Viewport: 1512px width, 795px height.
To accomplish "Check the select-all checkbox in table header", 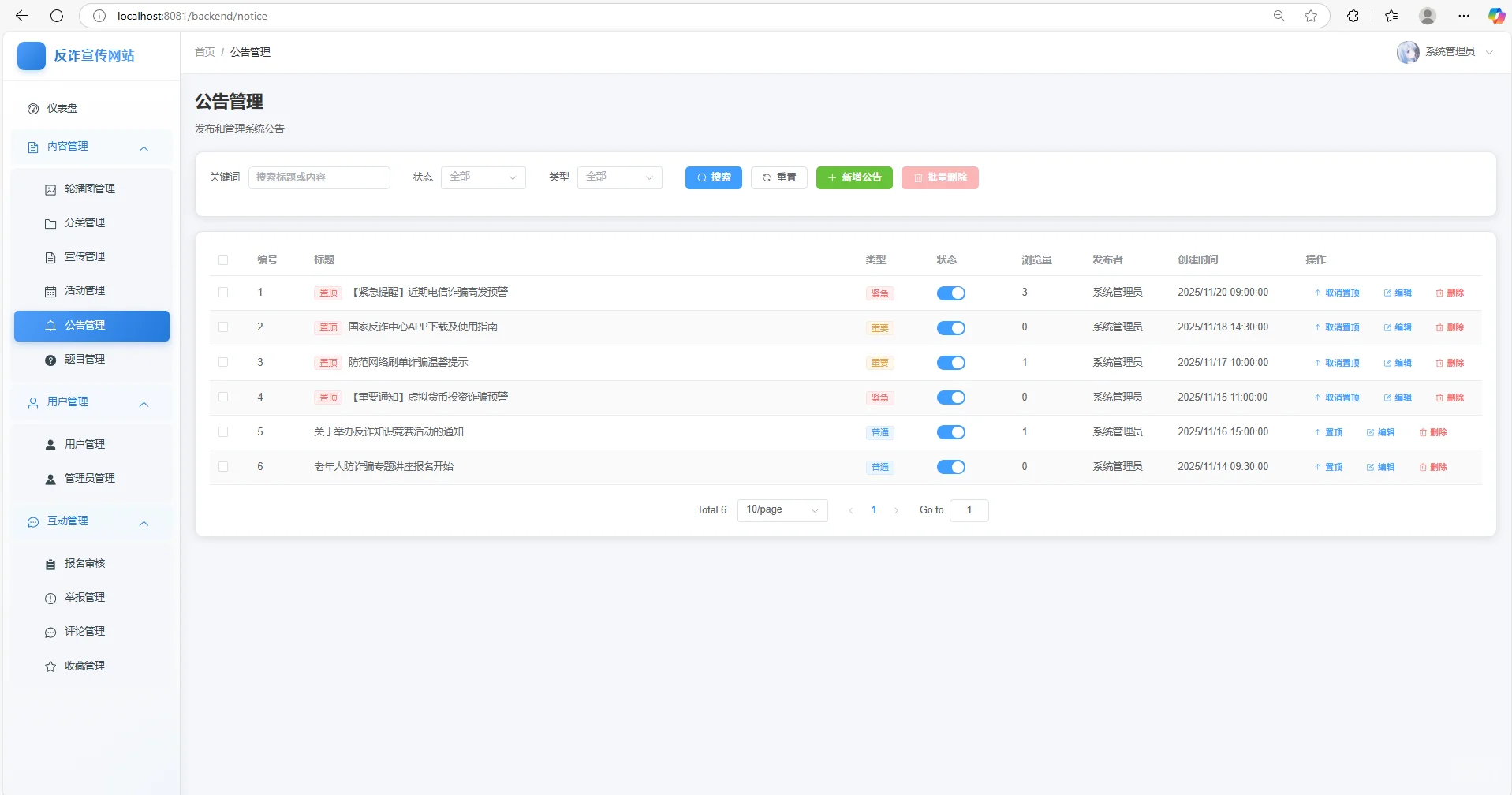I will [x=223, y=260].
